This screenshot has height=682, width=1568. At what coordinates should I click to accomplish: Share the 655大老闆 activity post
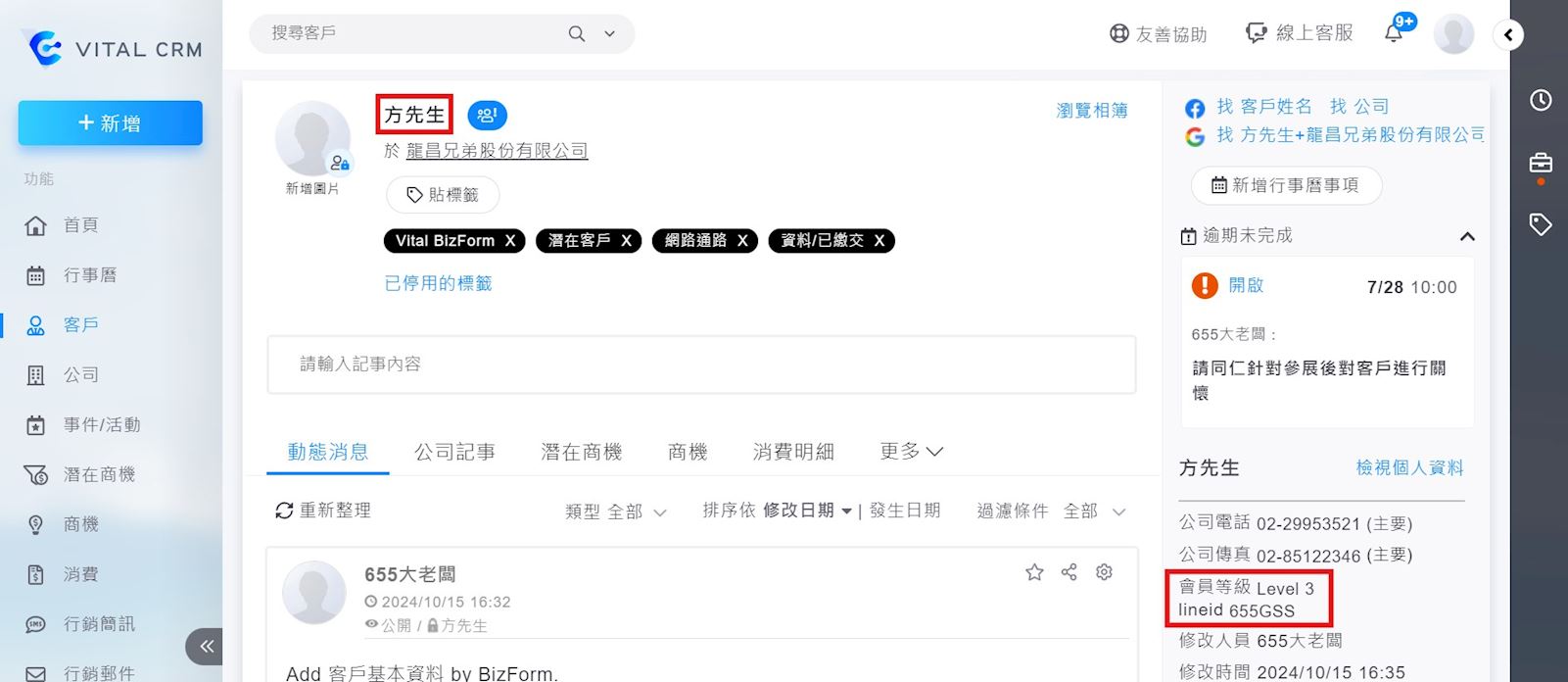(1069, 572)
